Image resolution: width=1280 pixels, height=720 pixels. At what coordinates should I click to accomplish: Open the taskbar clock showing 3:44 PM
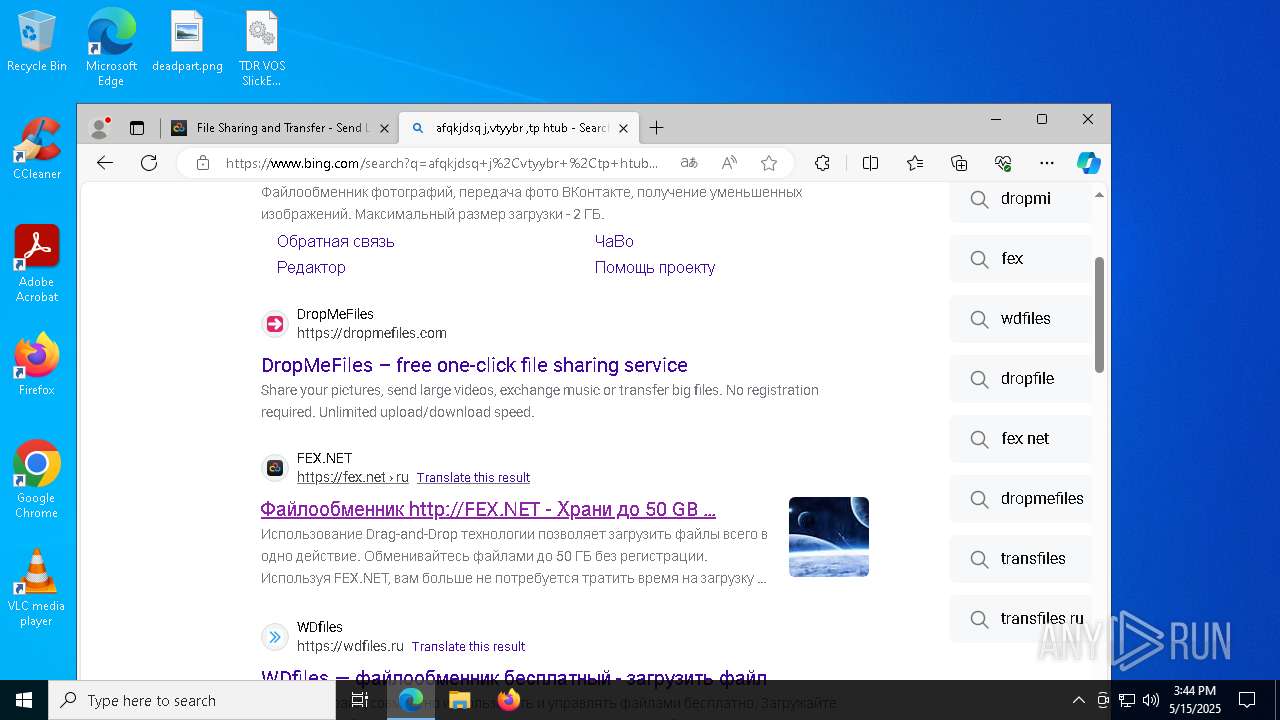1195,700
